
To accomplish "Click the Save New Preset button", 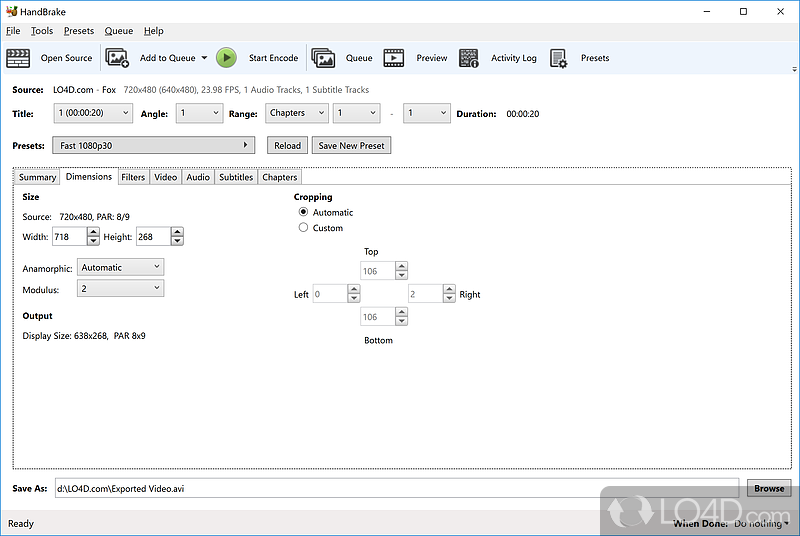I will click(x=352, y=145).
